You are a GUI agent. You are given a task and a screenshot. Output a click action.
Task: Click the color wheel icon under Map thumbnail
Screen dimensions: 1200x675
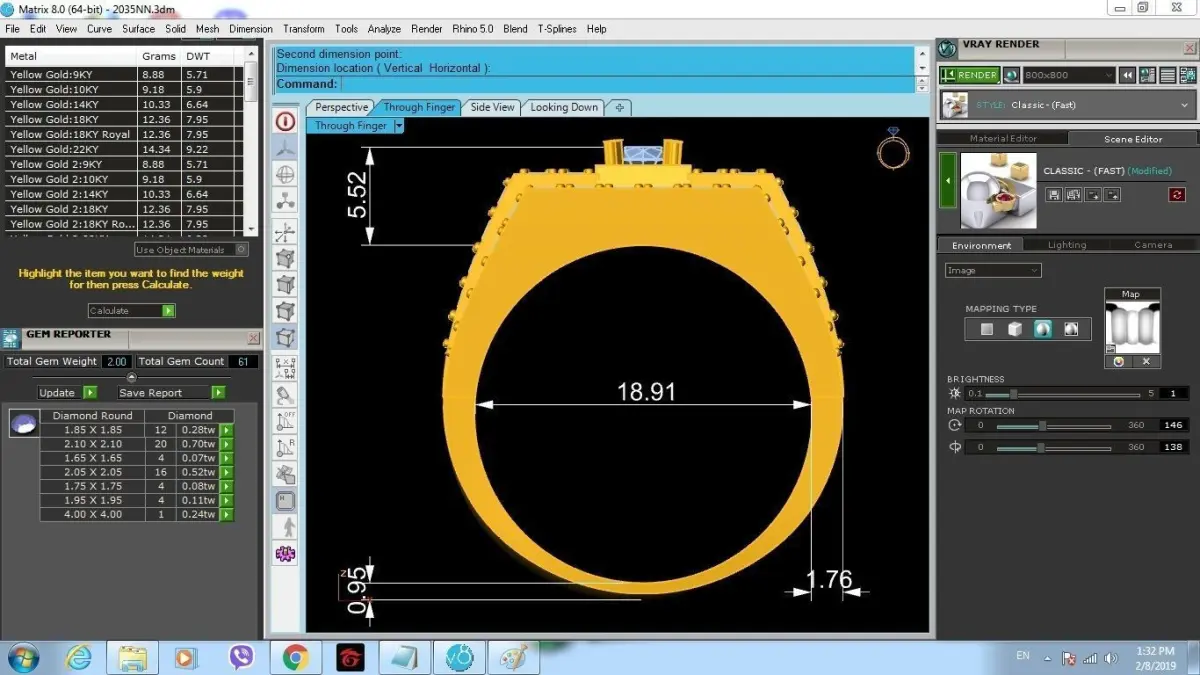(x=1118, y=362)
